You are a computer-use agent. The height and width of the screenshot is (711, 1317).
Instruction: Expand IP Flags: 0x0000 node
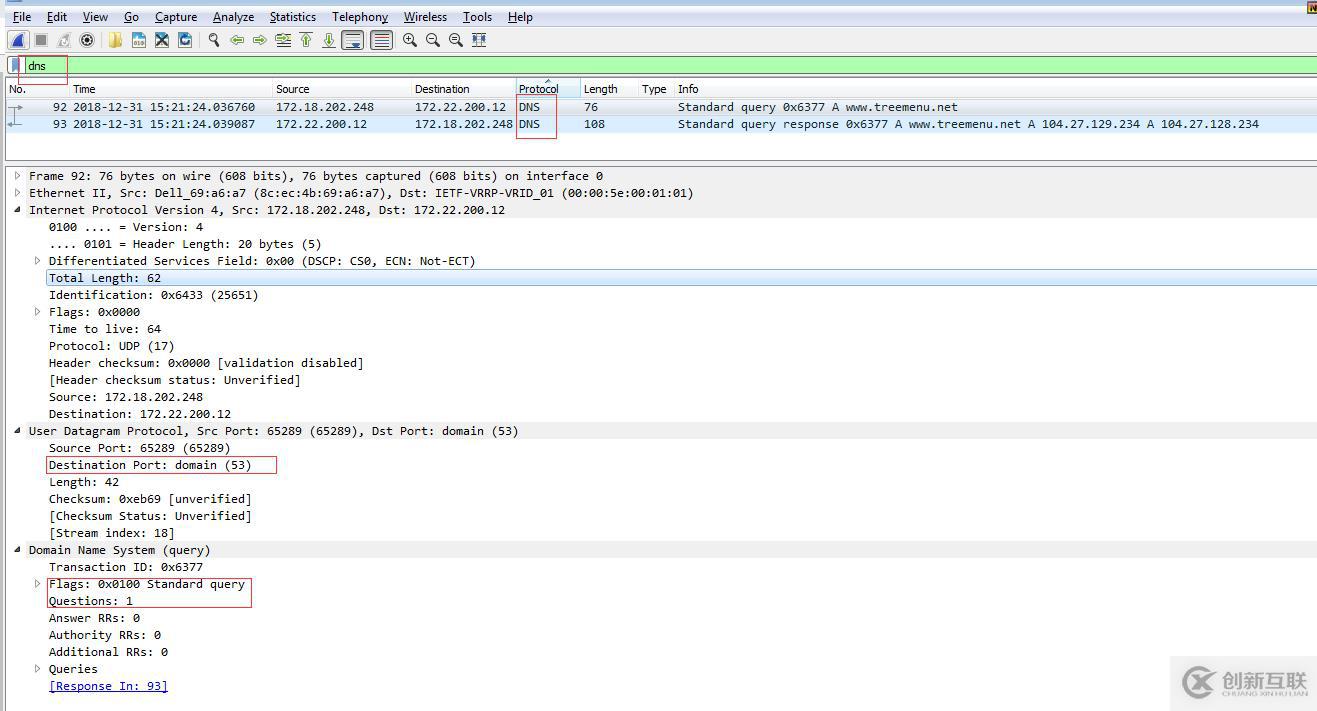(38, 312)
